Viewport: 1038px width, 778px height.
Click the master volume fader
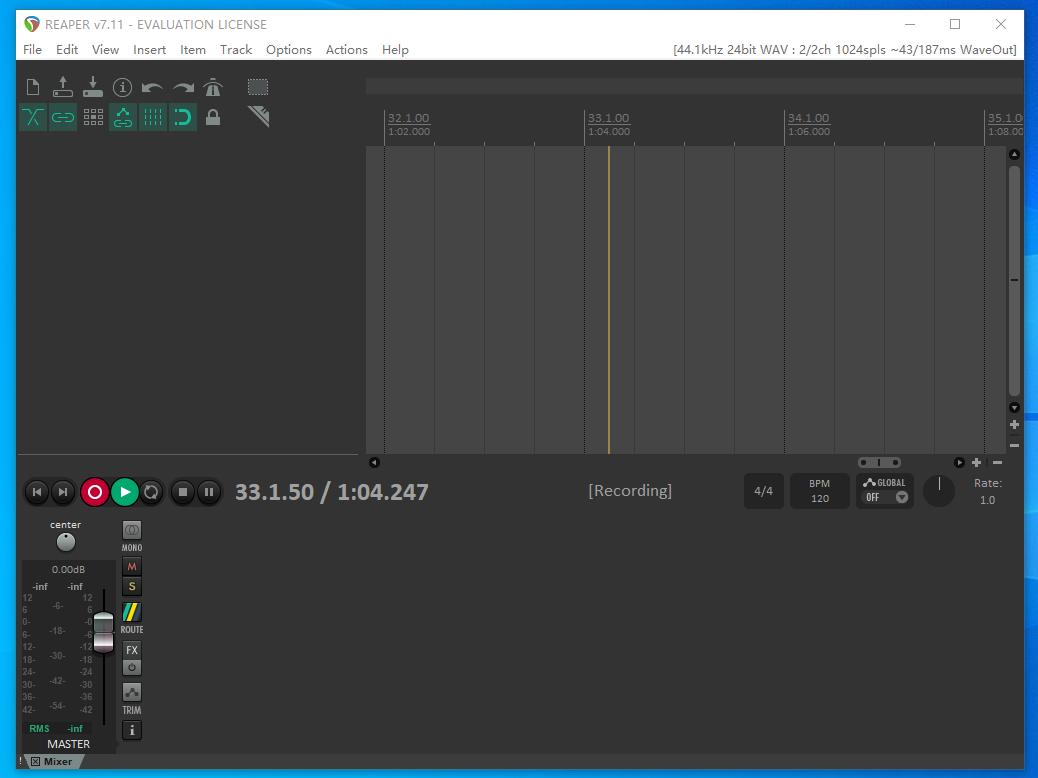point(103,630)
